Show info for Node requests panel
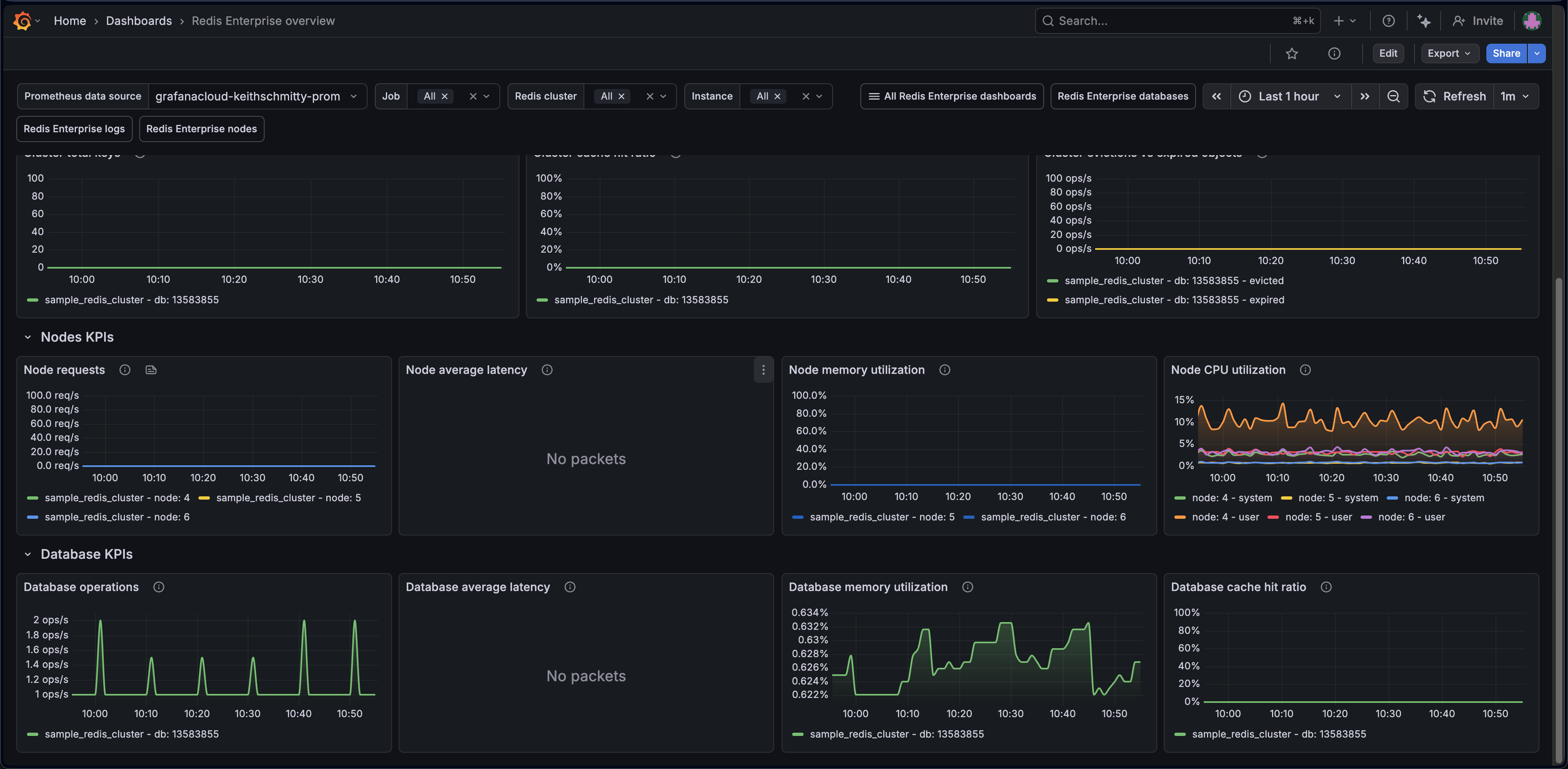 point(125,370)
